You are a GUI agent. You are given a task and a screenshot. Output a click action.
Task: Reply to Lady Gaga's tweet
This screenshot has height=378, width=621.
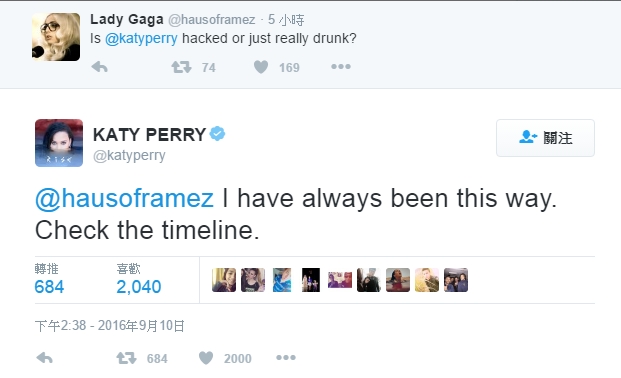click(x=99, y=67)
